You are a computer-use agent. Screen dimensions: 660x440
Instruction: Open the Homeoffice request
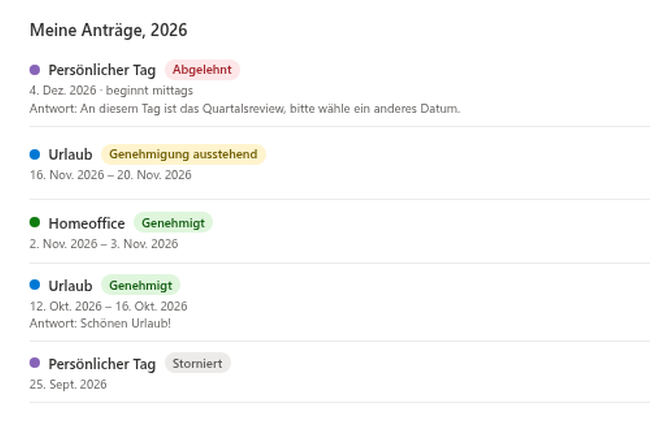87,223
